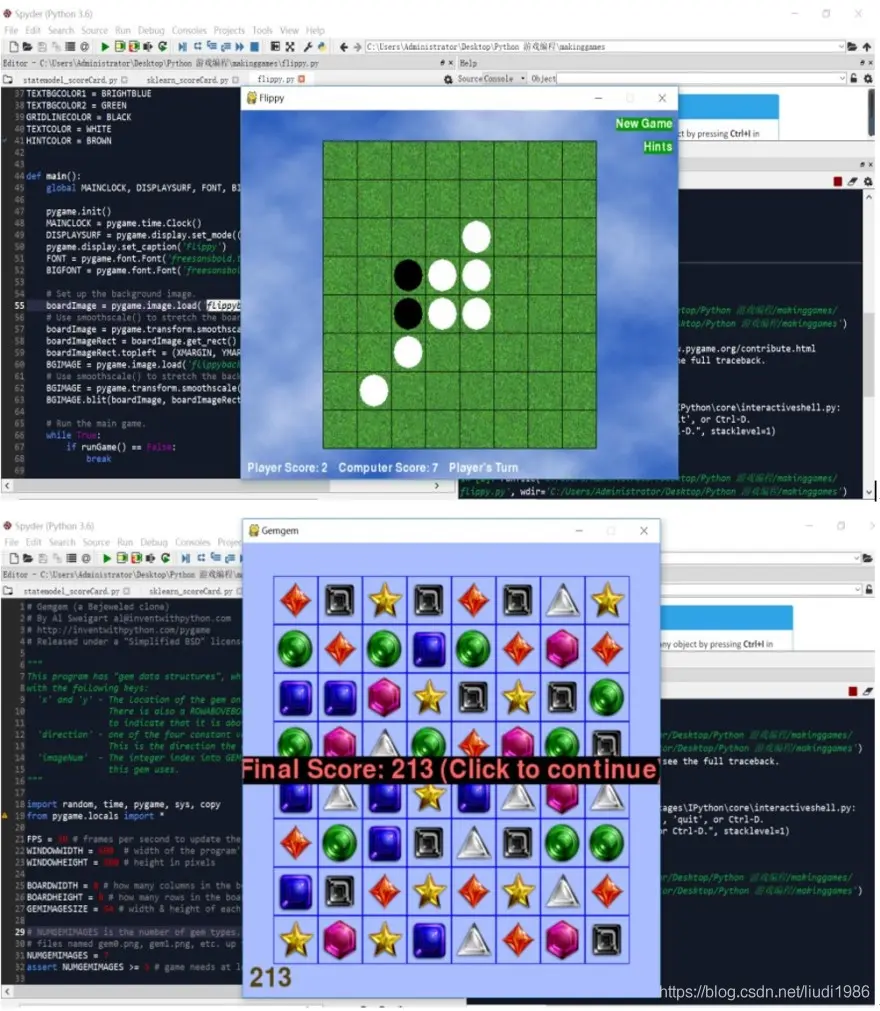
Task: Click Run cell and advance icon behind Flippy
Action: click(x=134, y=46)
